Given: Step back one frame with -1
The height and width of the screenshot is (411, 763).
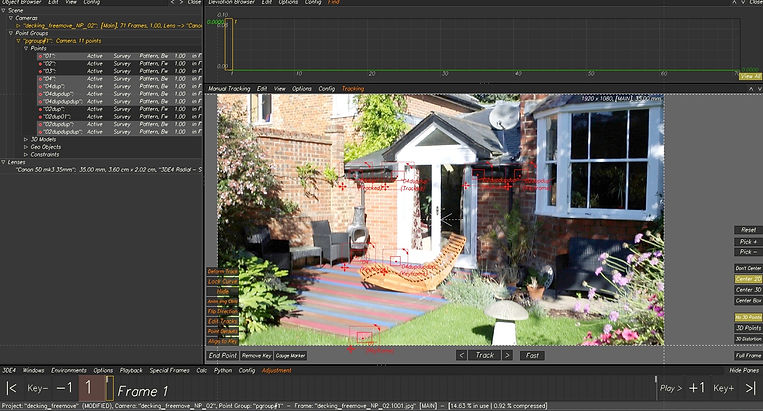Looking at the screenshot, I should 64,388.
